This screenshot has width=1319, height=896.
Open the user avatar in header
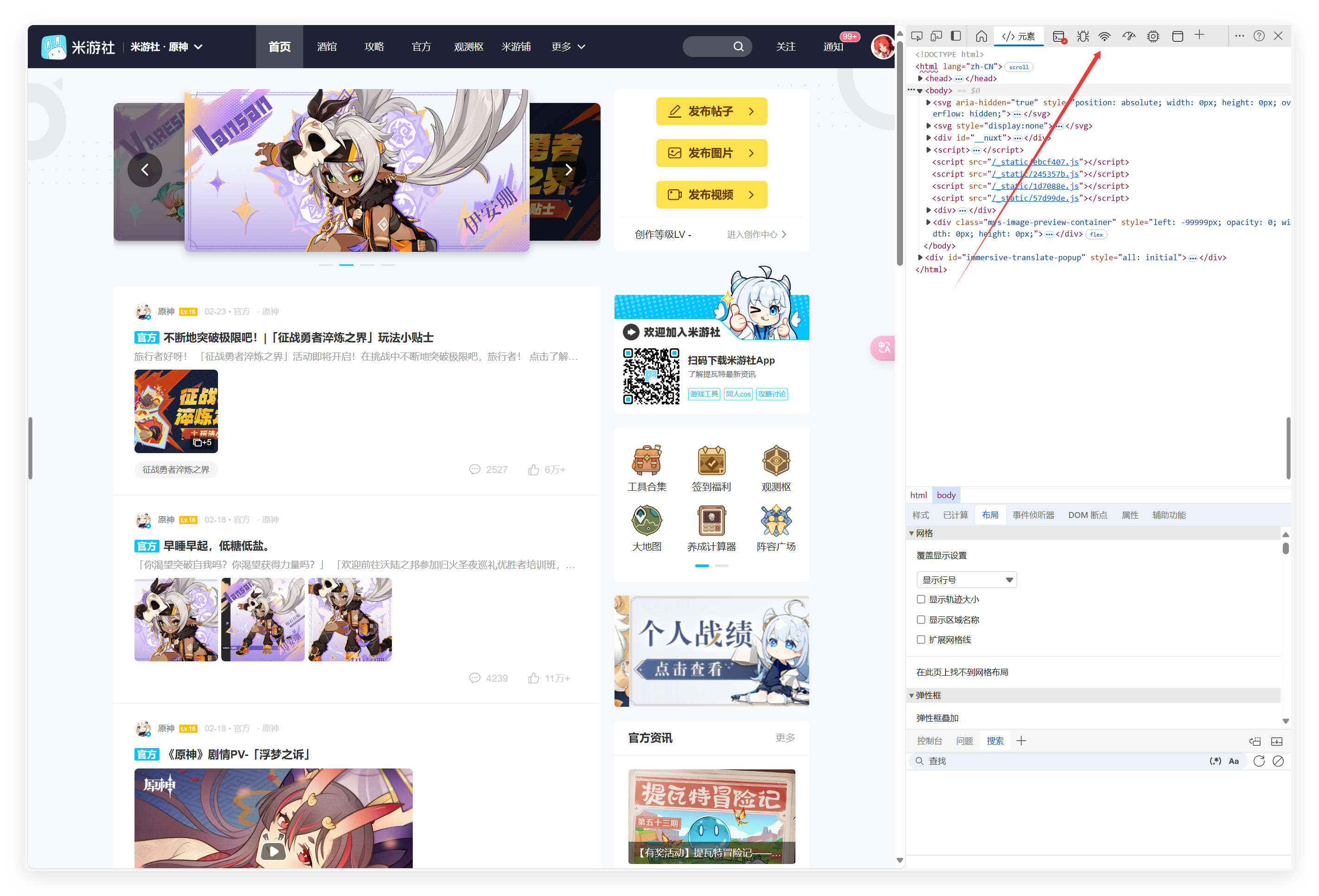883,46
